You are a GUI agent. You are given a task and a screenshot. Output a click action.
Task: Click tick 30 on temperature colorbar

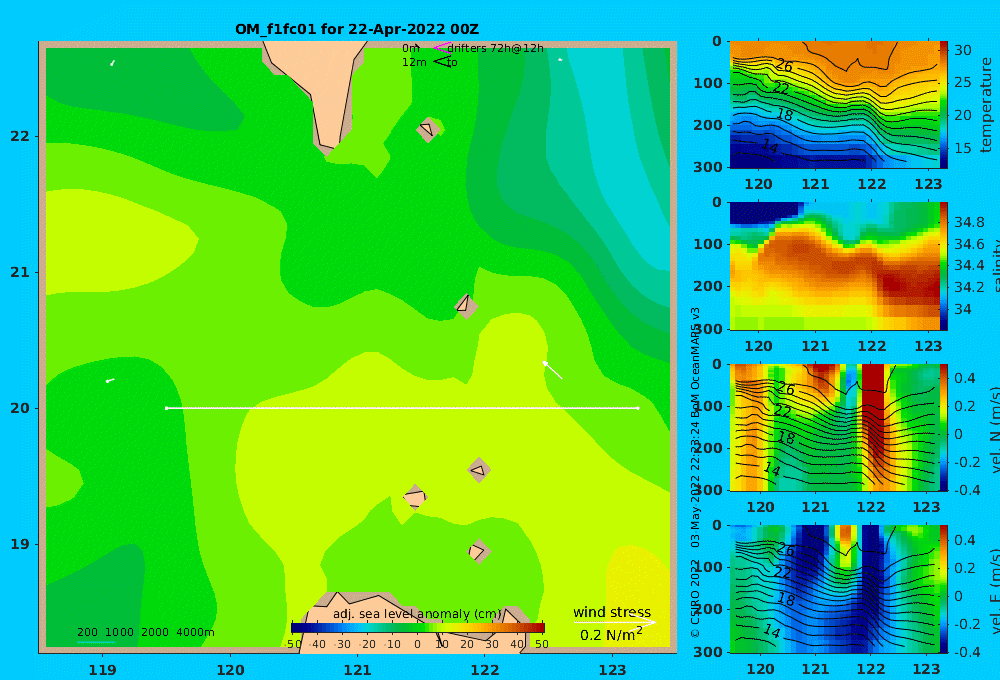(x=963, y=50)
